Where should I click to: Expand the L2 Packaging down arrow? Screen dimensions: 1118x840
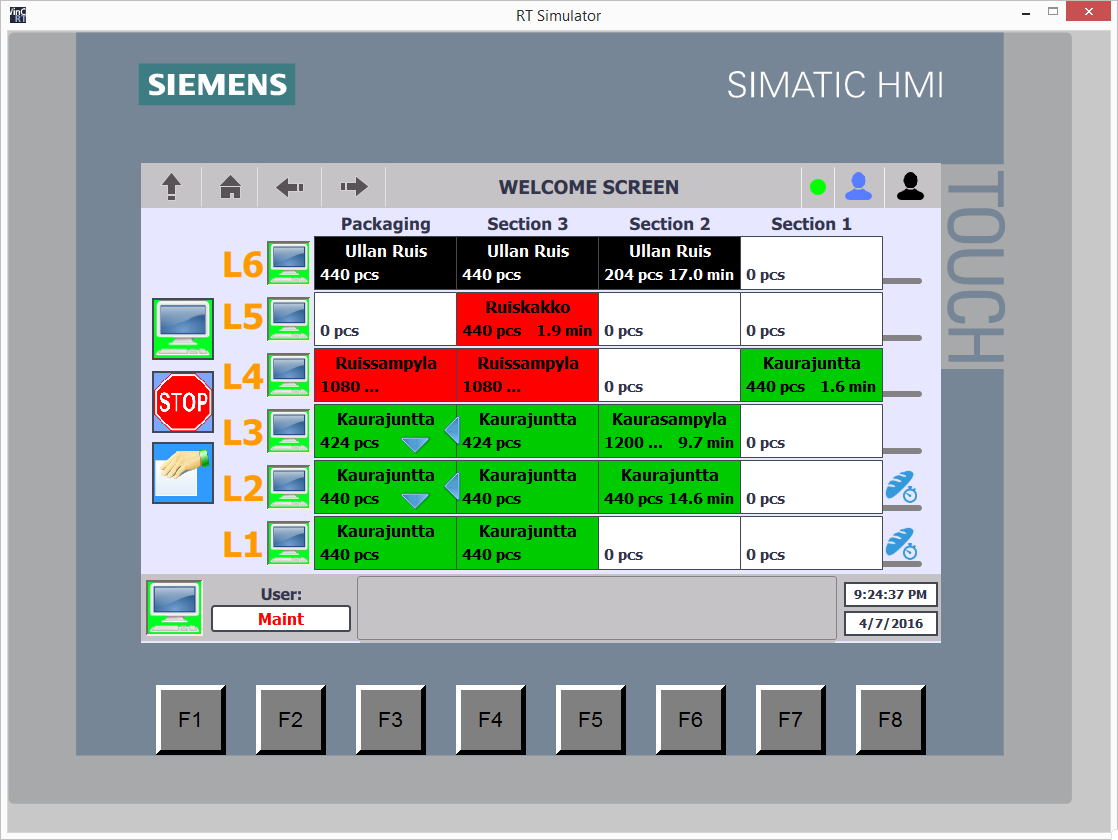click(x=415, y=500)
